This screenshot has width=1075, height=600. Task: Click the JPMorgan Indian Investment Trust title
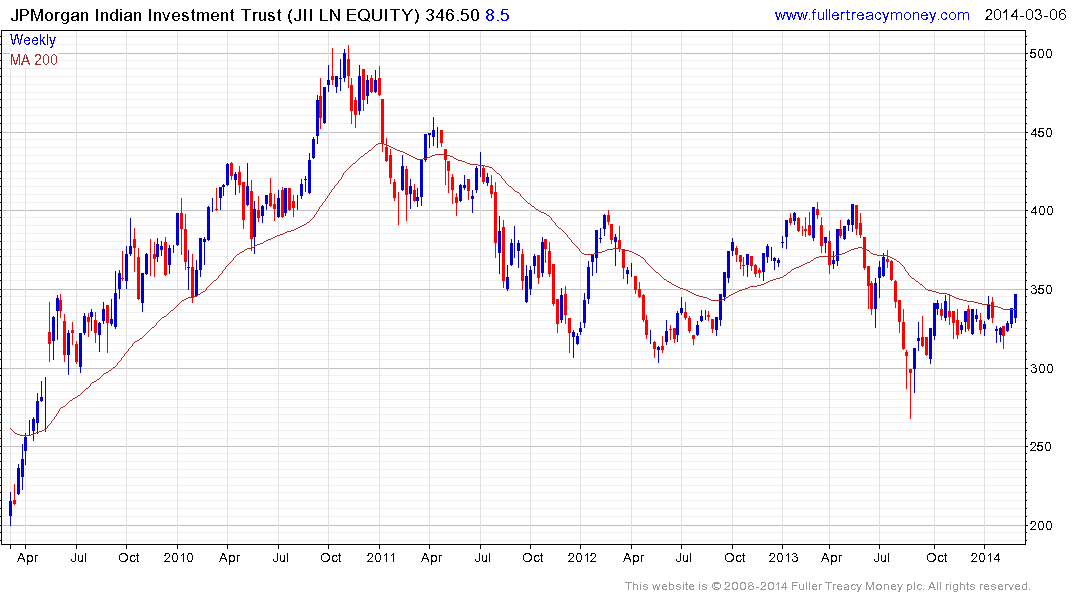pyautogui.click(x=214, y=15)
